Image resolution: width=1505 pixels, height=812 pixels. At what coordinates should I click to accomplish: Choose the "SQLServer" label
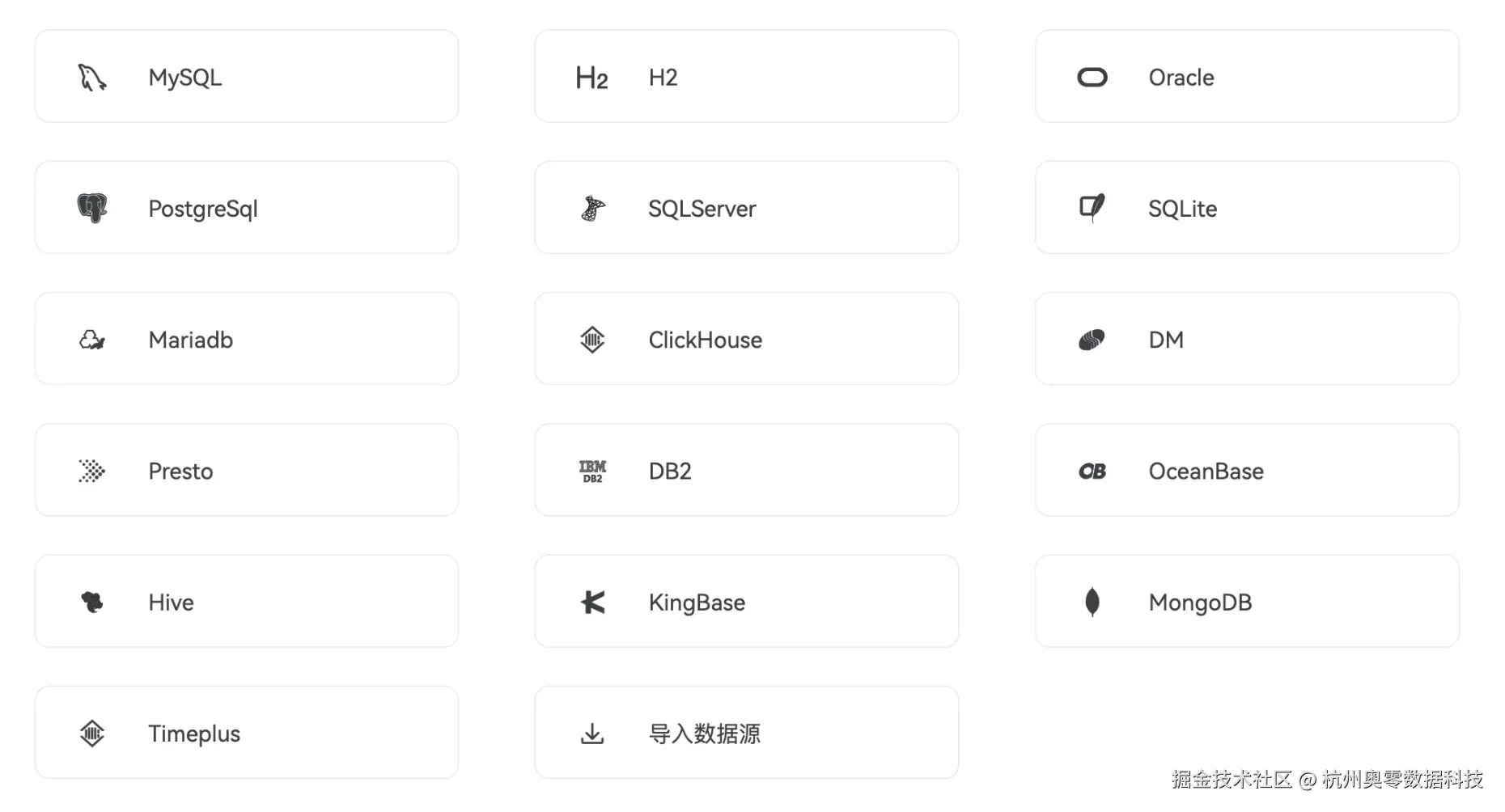click(x=702, y=209)
